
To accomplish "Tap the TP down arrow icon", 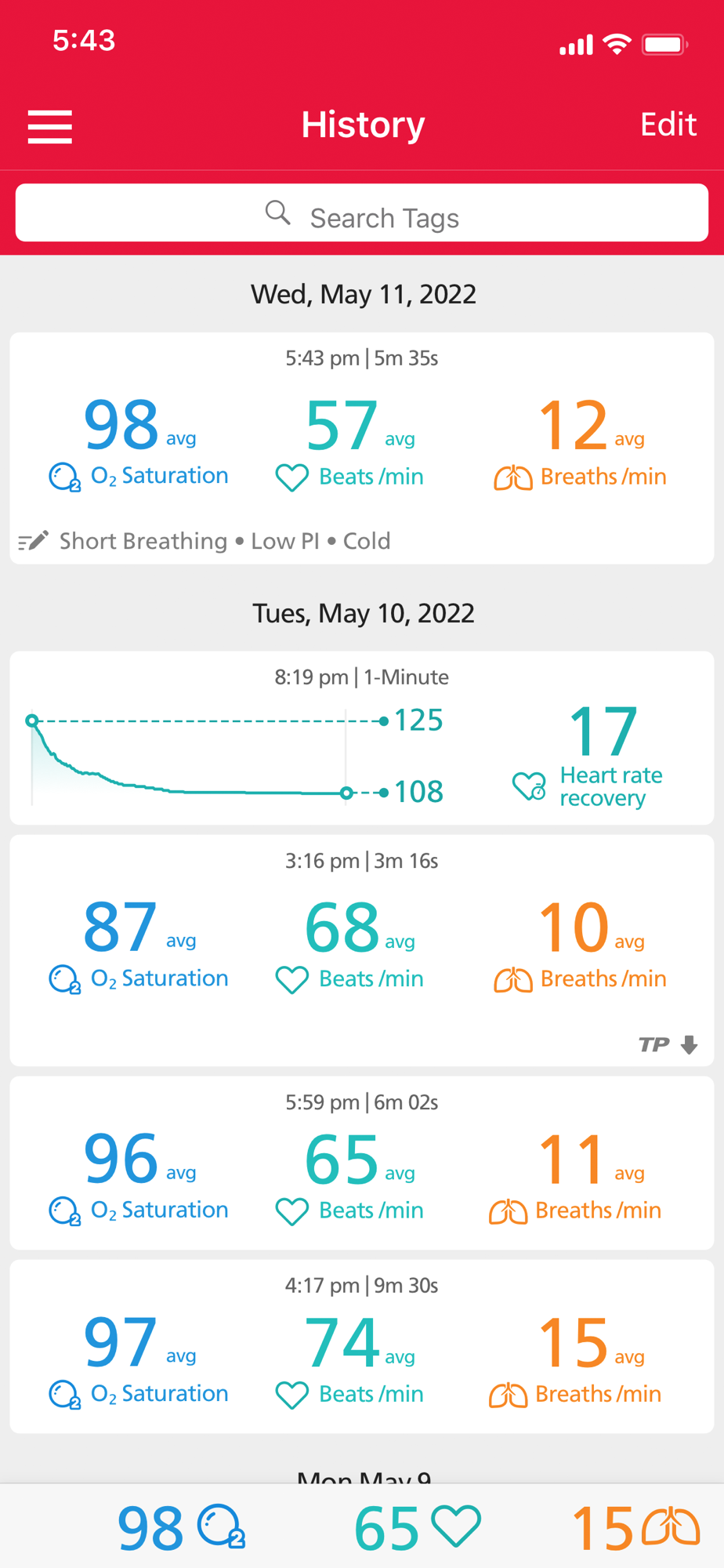I will (689, 1044).
